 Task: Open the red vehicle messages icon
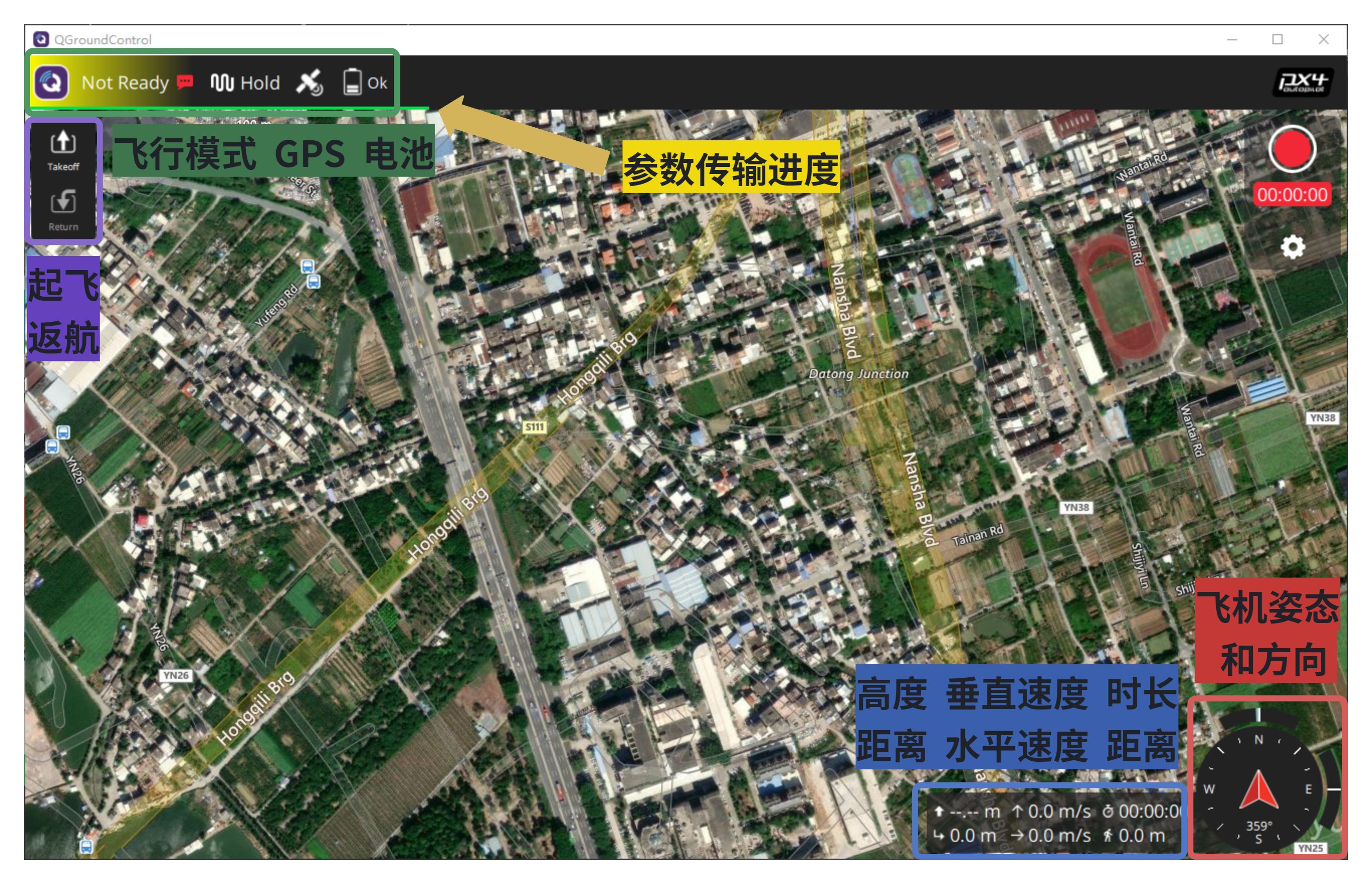(x=185, y=82)
